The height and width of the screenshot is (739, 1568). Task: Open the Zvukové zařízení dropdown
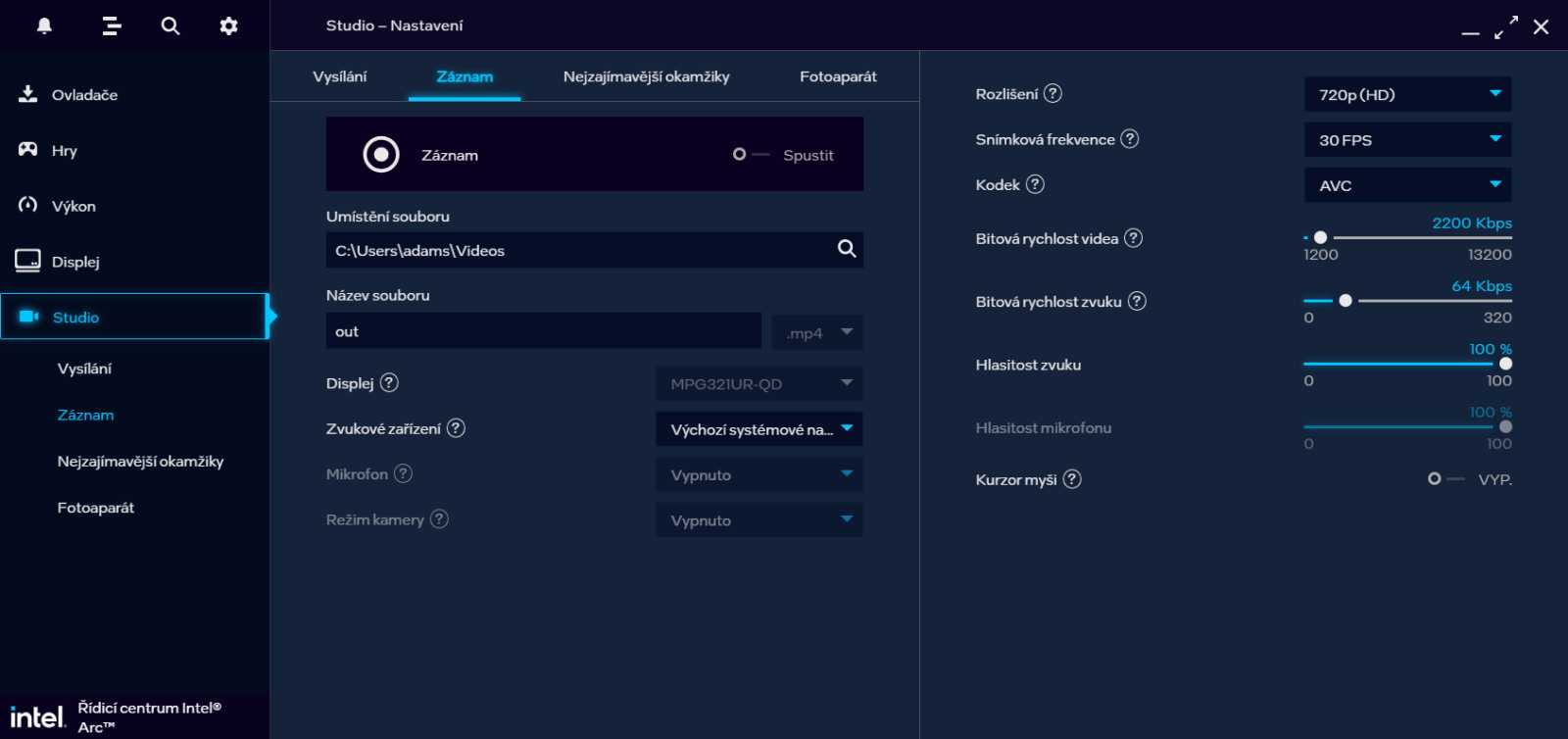tap(759, 429)
